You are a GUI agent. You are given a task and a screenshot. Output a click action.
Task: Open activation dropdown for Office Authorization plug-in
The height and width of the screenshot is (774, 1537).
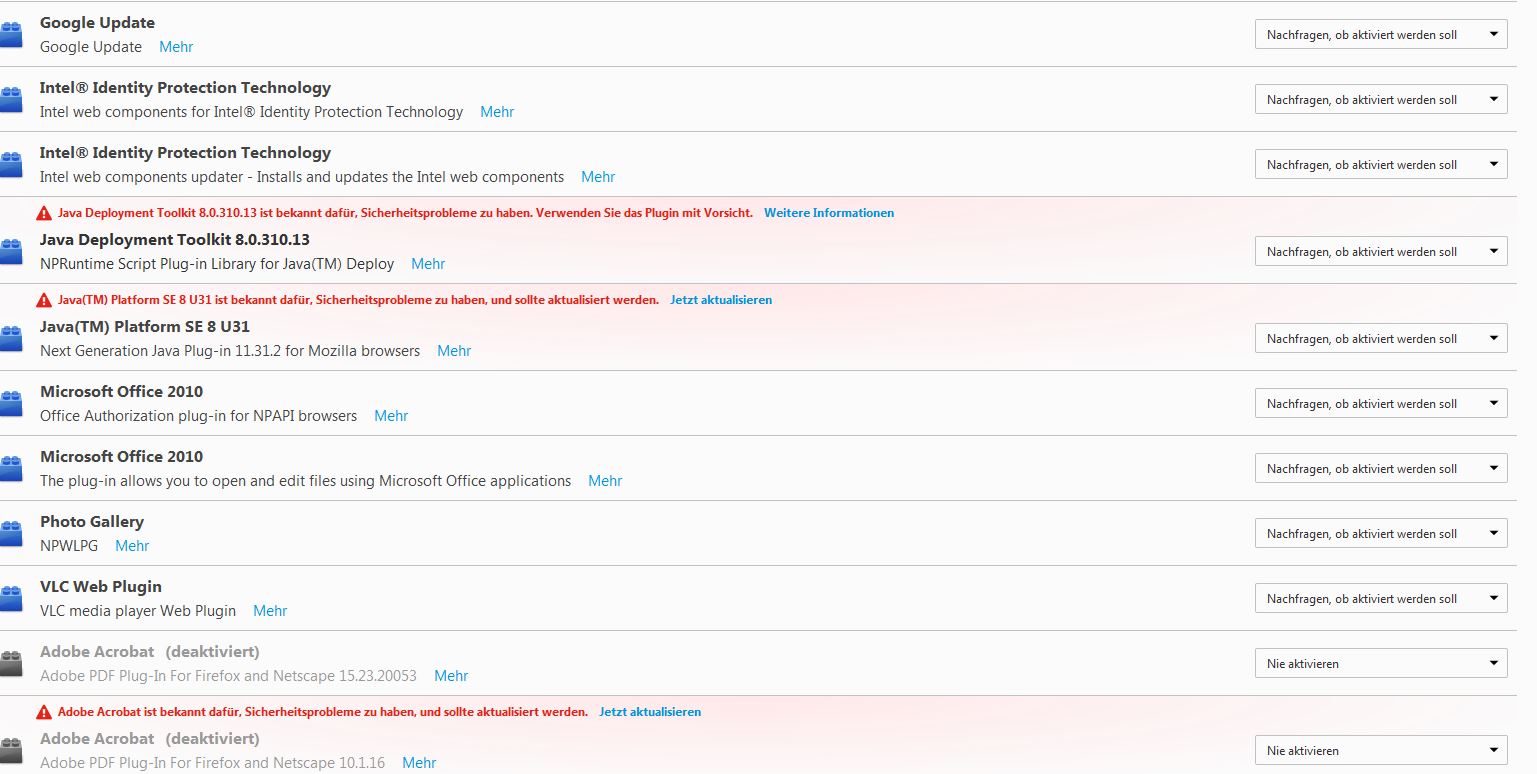click(x=1381, y=404)
